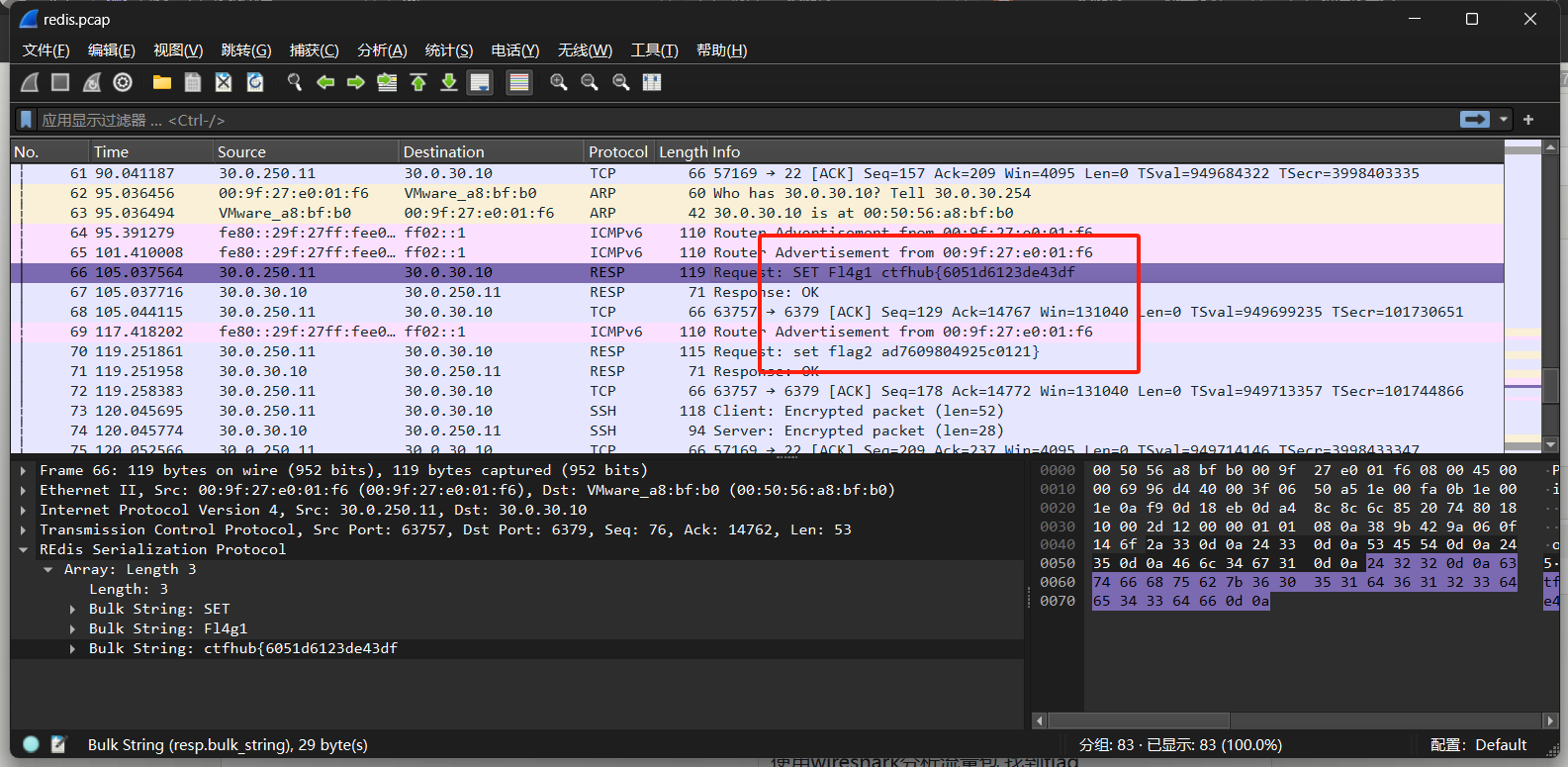
Task: Click the display filter input field
Action: pos(747,120)
